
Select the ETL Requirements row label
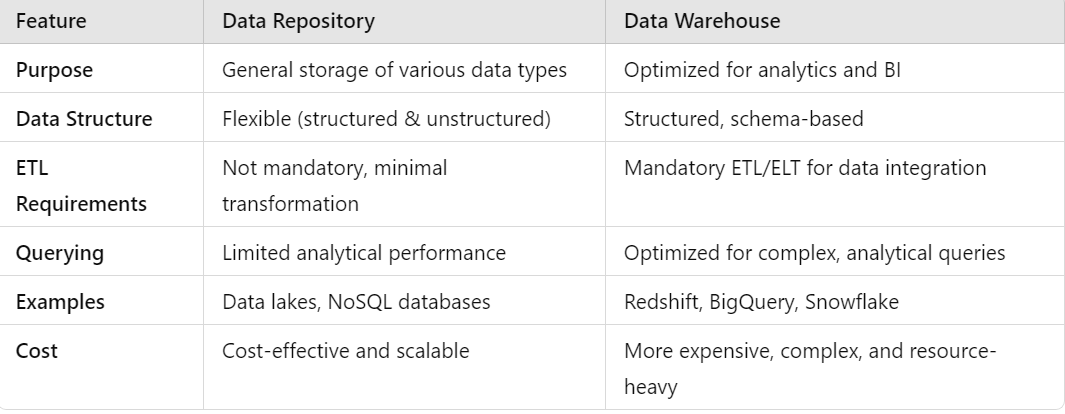82,185
